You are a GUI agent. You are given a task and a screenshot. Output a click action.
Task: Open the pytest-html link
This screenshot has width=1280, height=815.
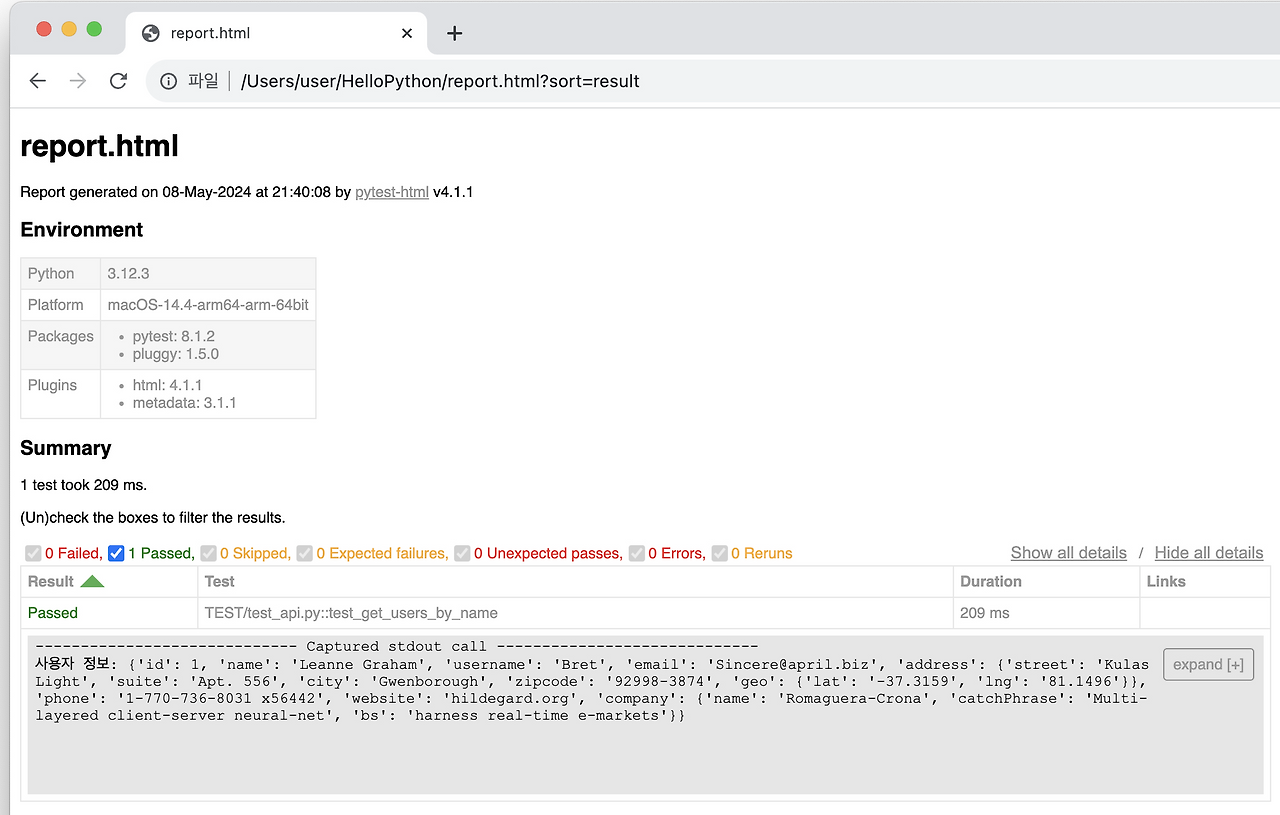pos(392,192)
